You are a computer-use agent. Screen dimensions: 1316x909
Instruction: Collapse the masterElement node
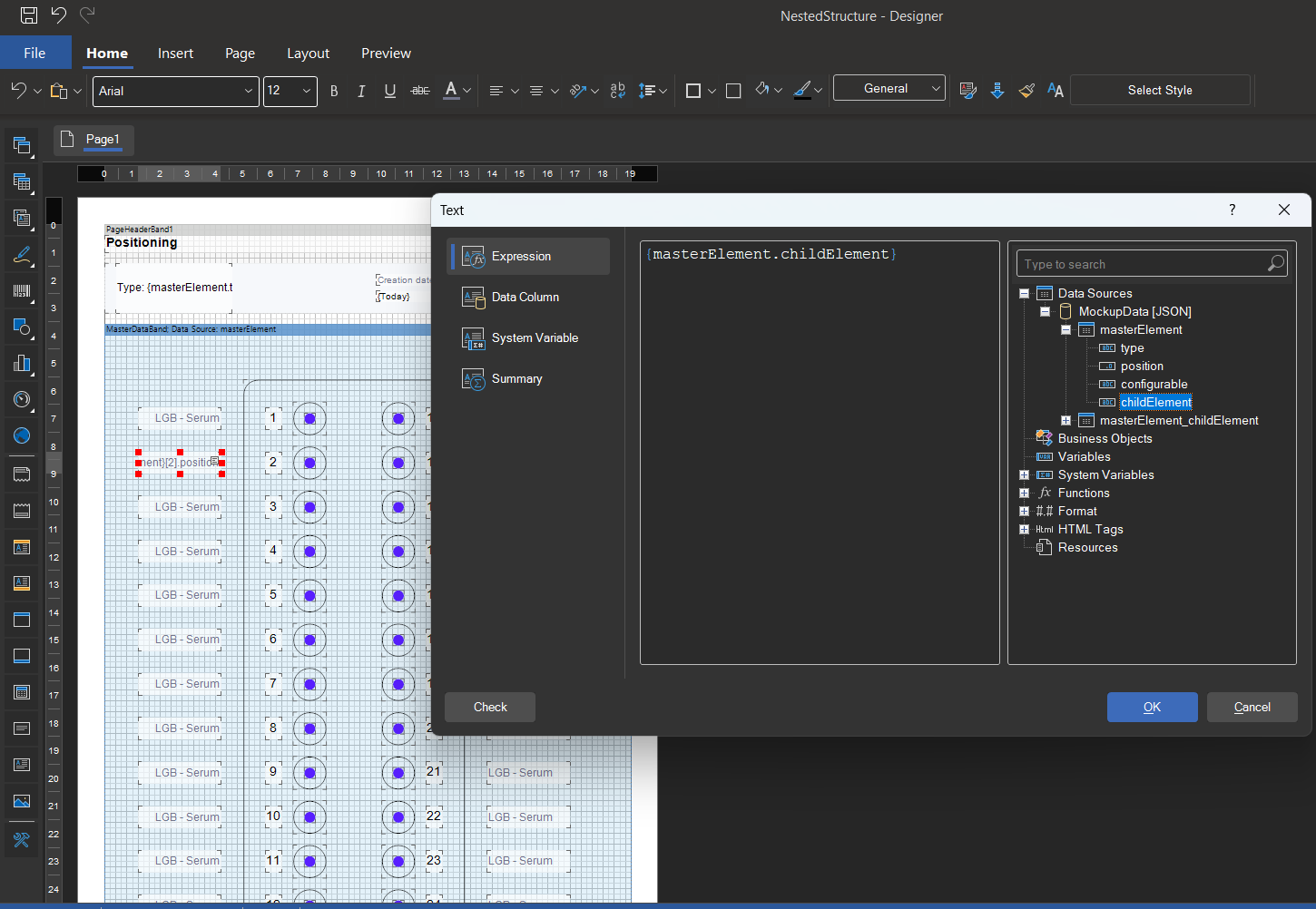(1066, 329)
